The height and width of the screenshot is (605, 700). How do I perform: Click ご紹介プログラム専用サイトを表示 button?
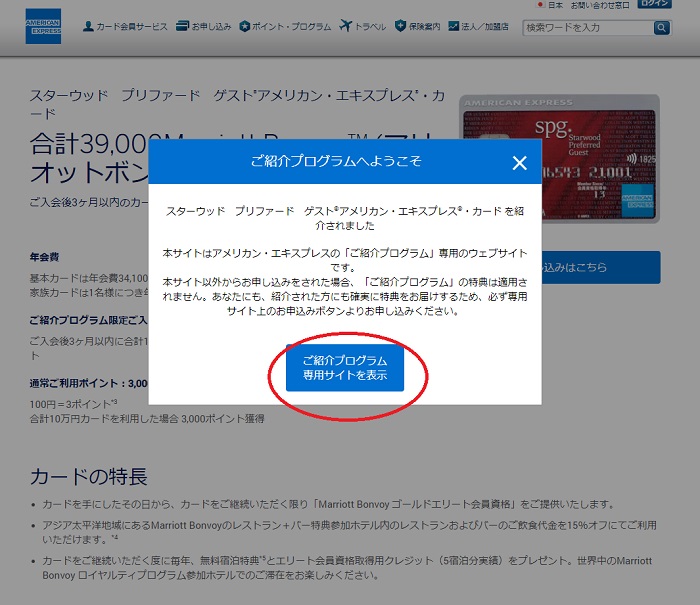(345, 367)
